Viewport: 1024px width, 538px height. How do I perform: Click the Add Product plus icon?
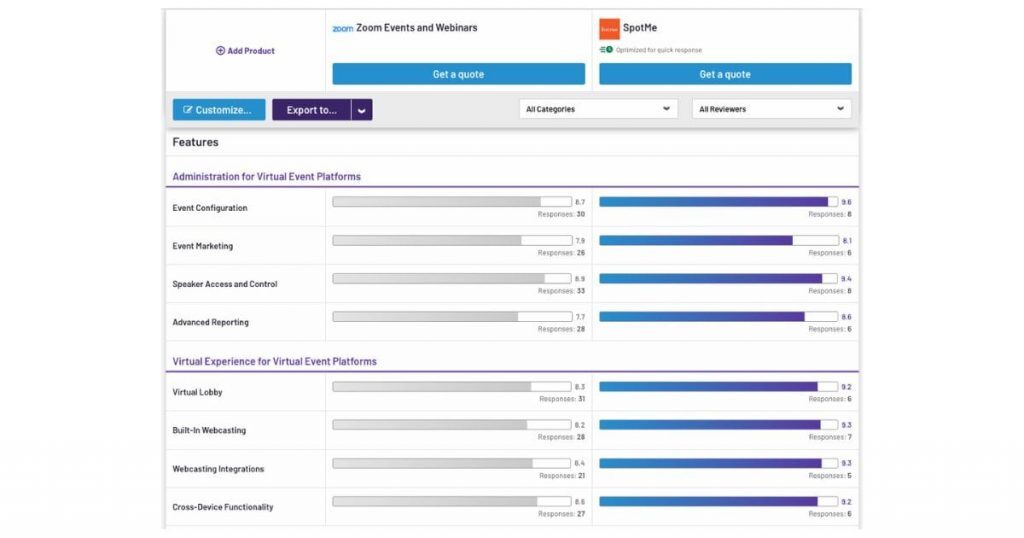(x=220, y=51)
